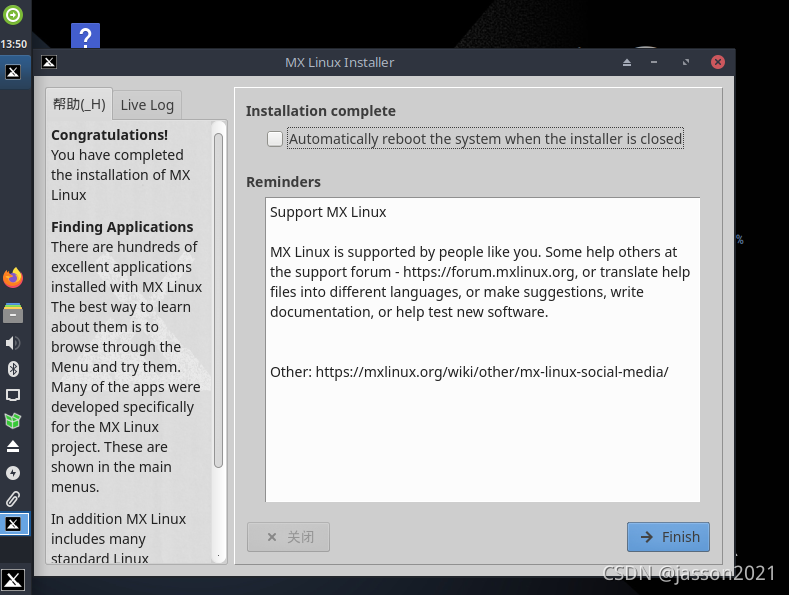The image size is (789, 595).
Task: Click the 'Finding Applications' heading
Action: click(x=122, y=227)
